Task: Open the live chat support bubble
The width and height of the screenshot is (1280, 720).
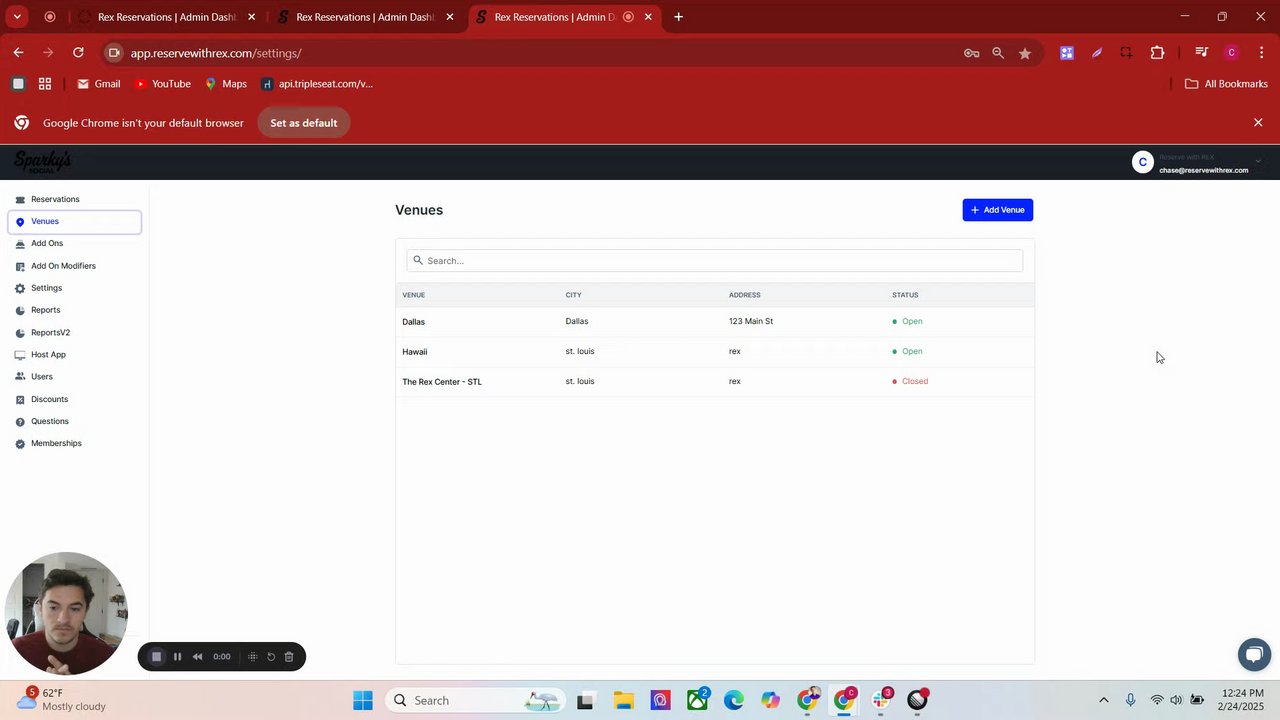Action: pos(1253,655)
